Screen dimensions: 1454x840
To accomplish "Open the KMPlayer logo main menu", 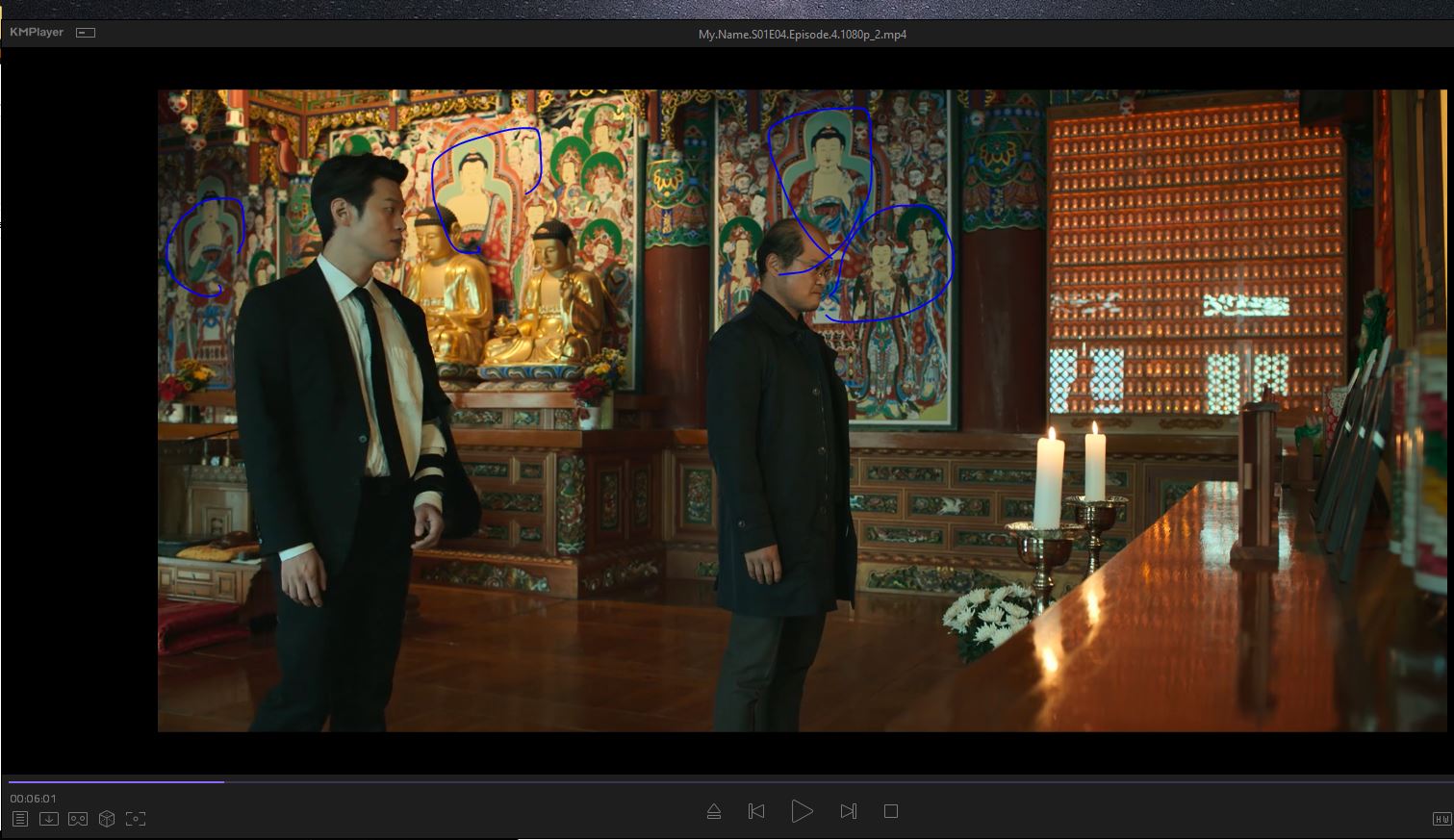I will (37, 33).
